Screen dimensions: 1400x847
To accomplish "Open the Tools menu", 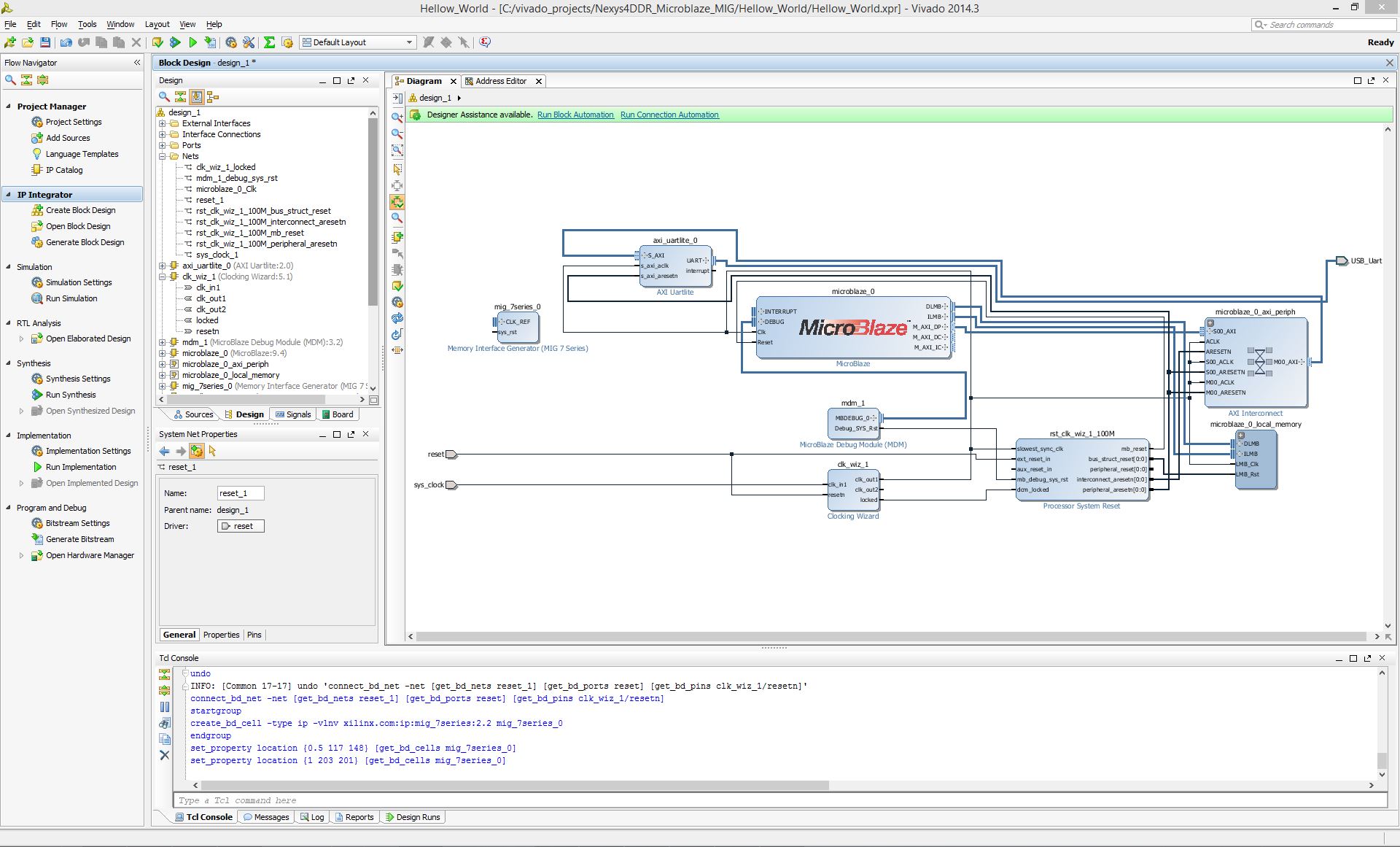I will point(87,24).
